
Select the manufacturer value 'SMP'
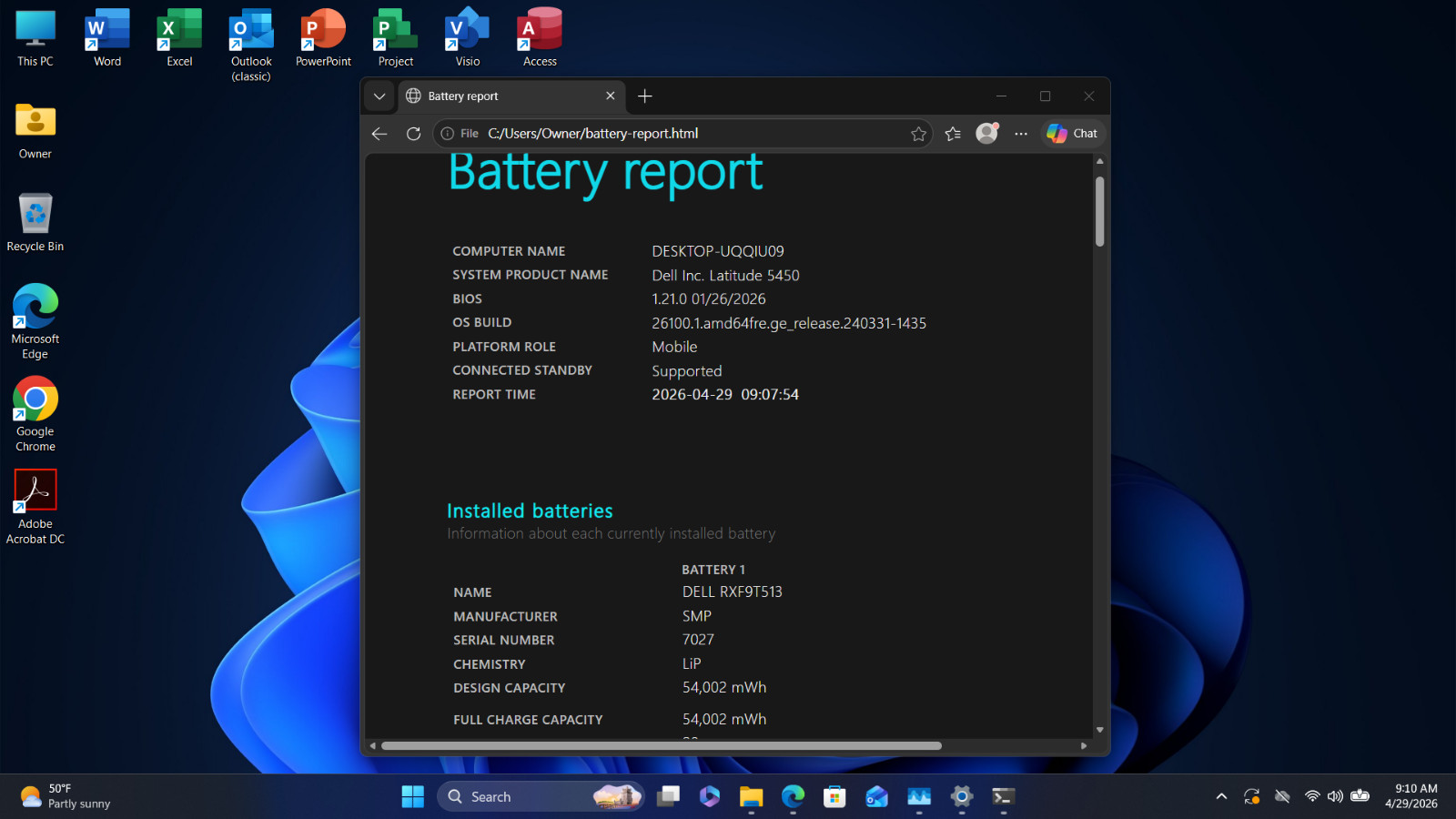click(697, 616)
